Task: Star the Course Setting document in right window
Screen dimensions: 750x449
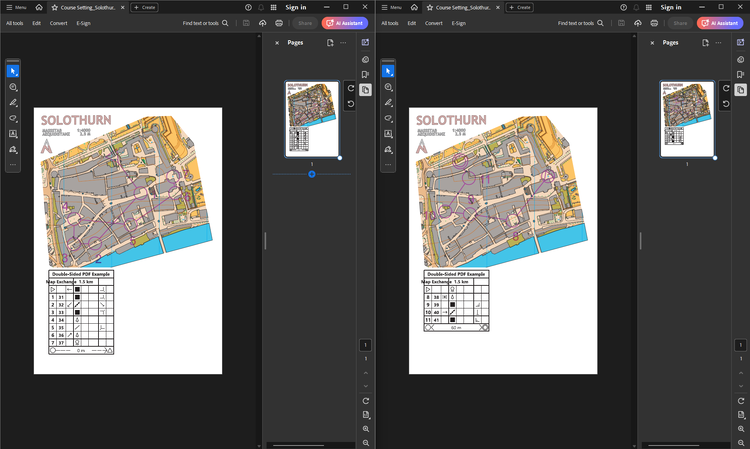Action: (430, 7)
